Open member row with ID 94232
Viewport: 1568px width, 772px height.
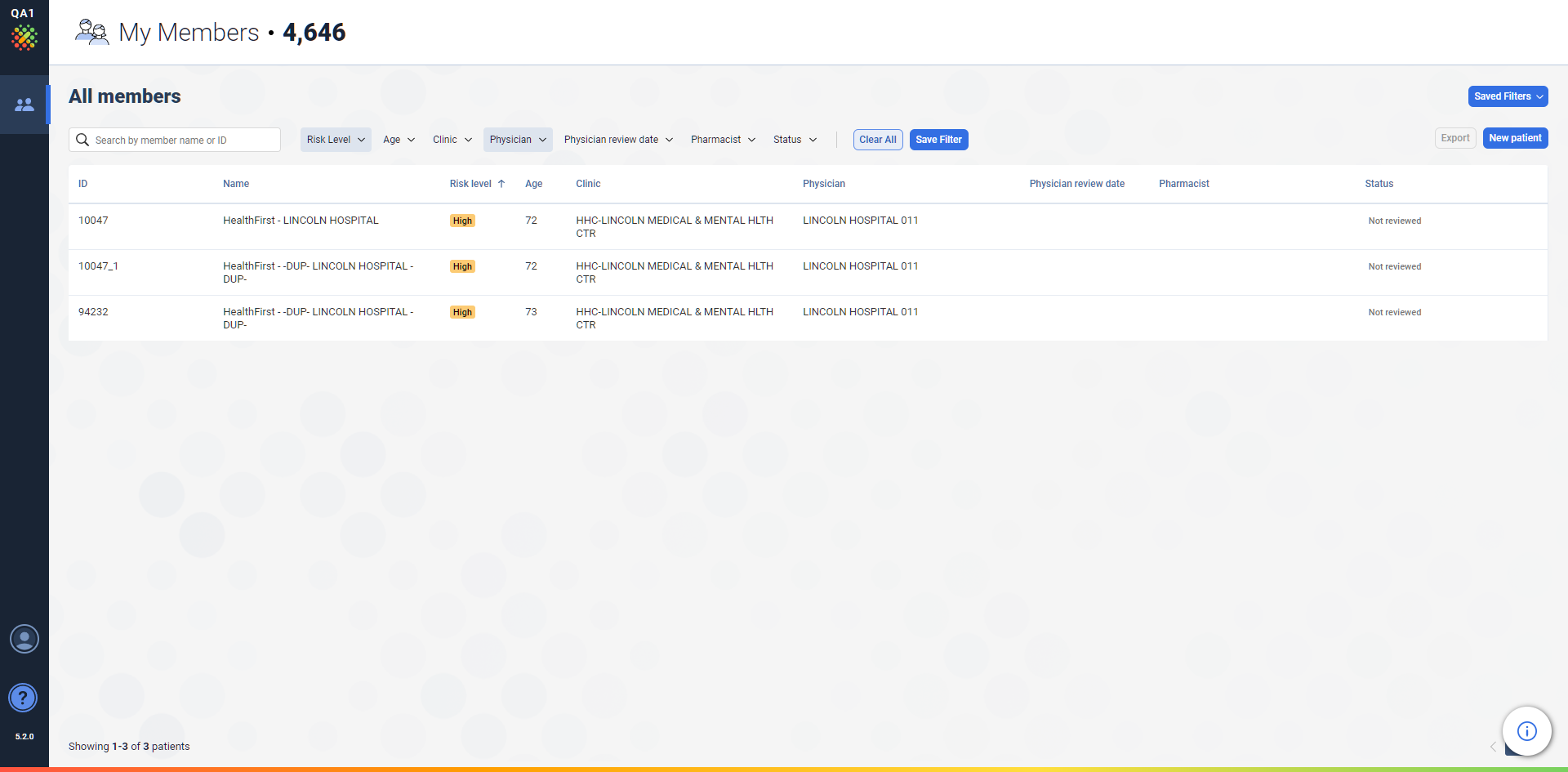click(93, 312)
